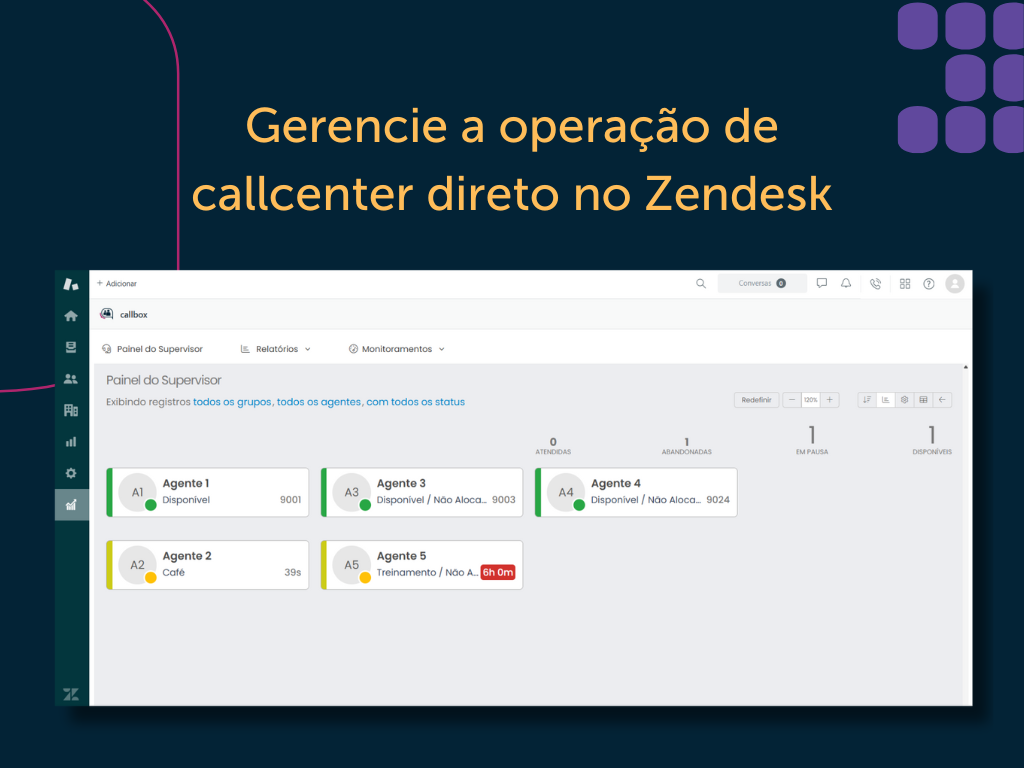Expand the Monitoramentos dropdown menu
This screenshot has height=768, width=1024.
coord(396,349)
